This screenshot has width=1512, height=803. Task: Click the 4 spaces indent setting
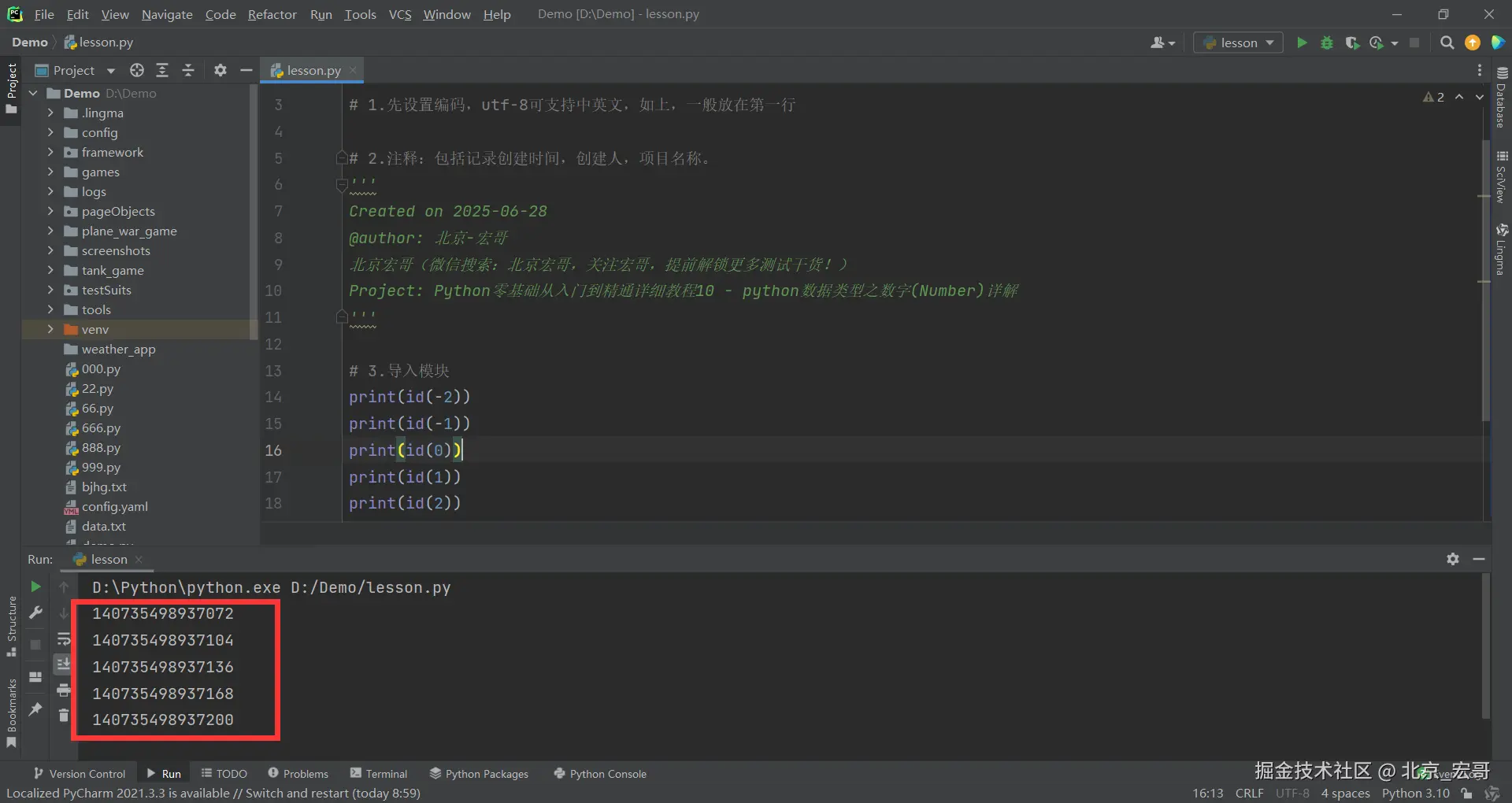point(1345,794)
